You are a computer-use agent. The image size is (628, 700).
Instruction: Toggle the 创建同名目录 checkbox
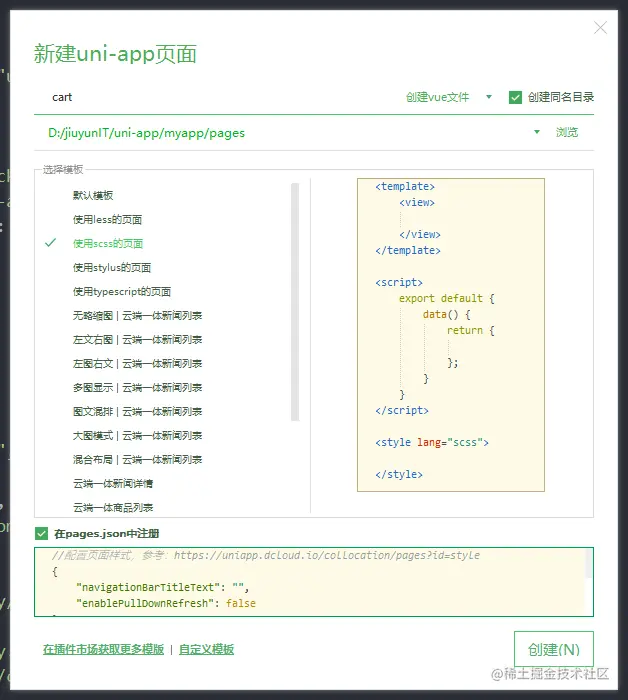point(515,97)
